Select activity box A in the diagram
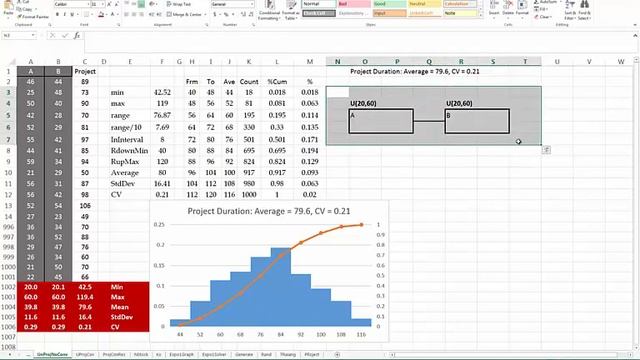640x360 pixels. tap(381, 121)
